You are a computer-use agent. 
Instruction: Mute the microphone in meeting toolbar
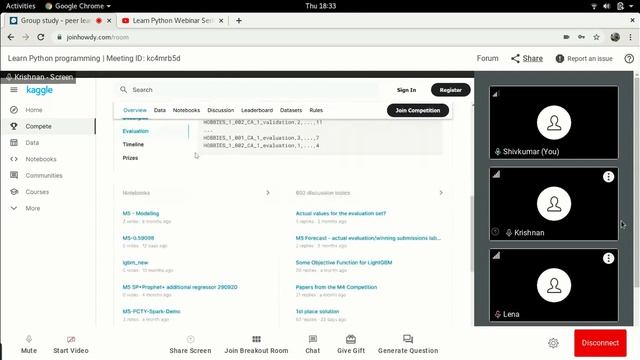[x=29, y=344]
